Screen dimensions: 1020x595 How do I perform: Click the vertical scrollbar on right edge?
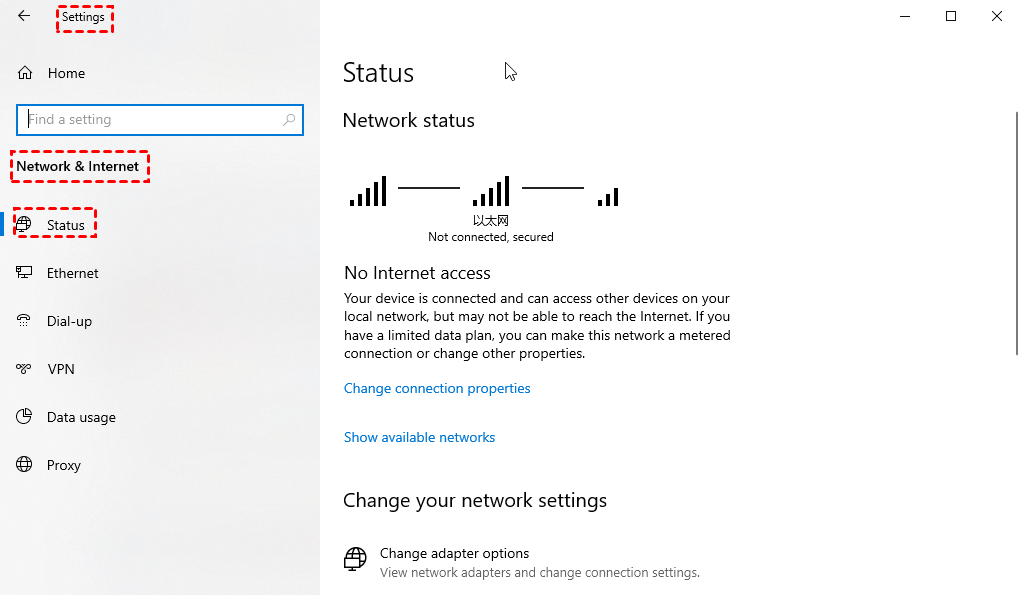point(1016,233)
